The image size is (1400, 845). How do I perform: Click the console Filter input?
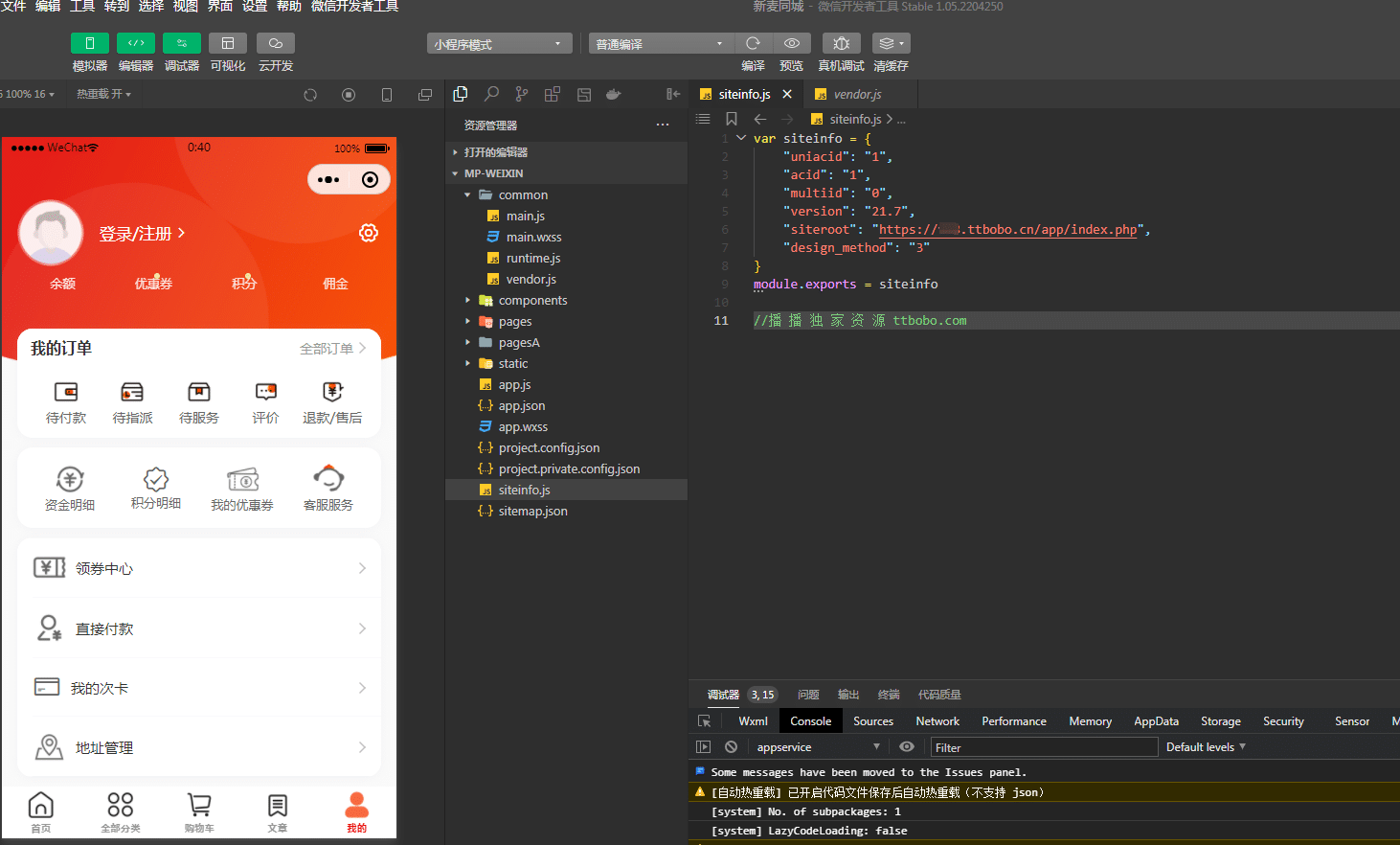tap(1044, 747)
